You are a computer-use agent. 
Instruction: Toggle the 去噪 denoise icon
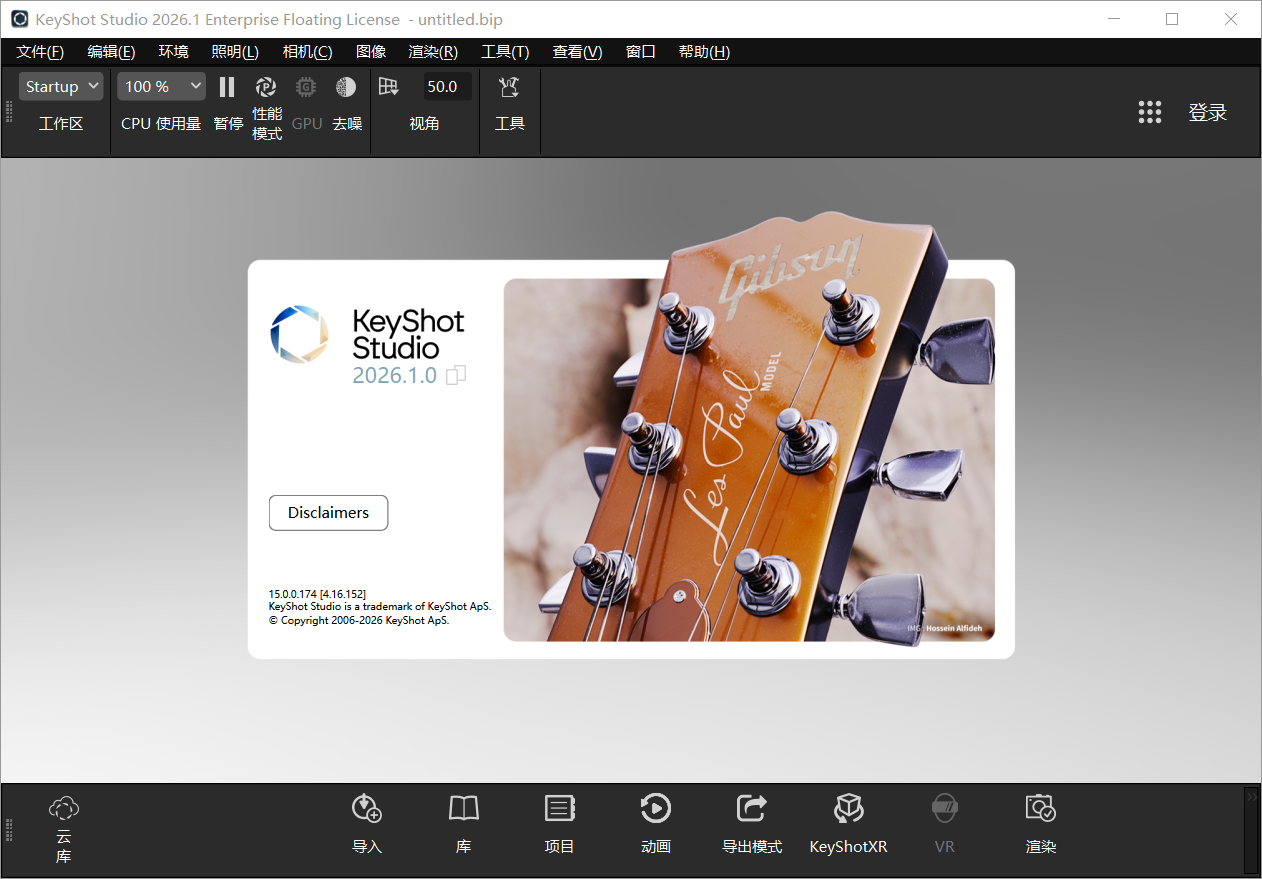point(346,87)
